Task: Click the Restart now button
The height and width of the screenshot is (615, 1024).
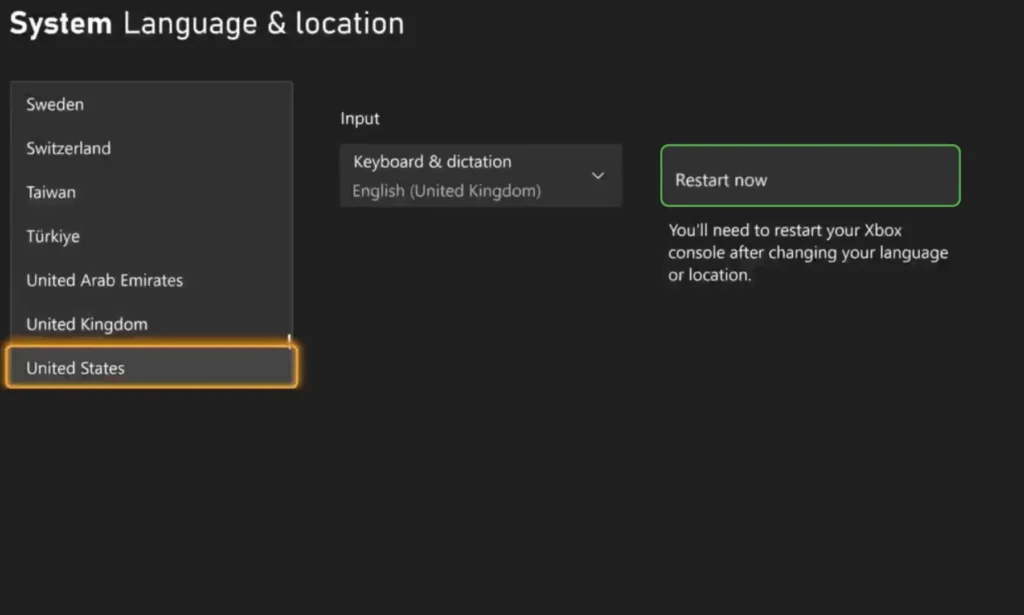Action: [810, 176]
